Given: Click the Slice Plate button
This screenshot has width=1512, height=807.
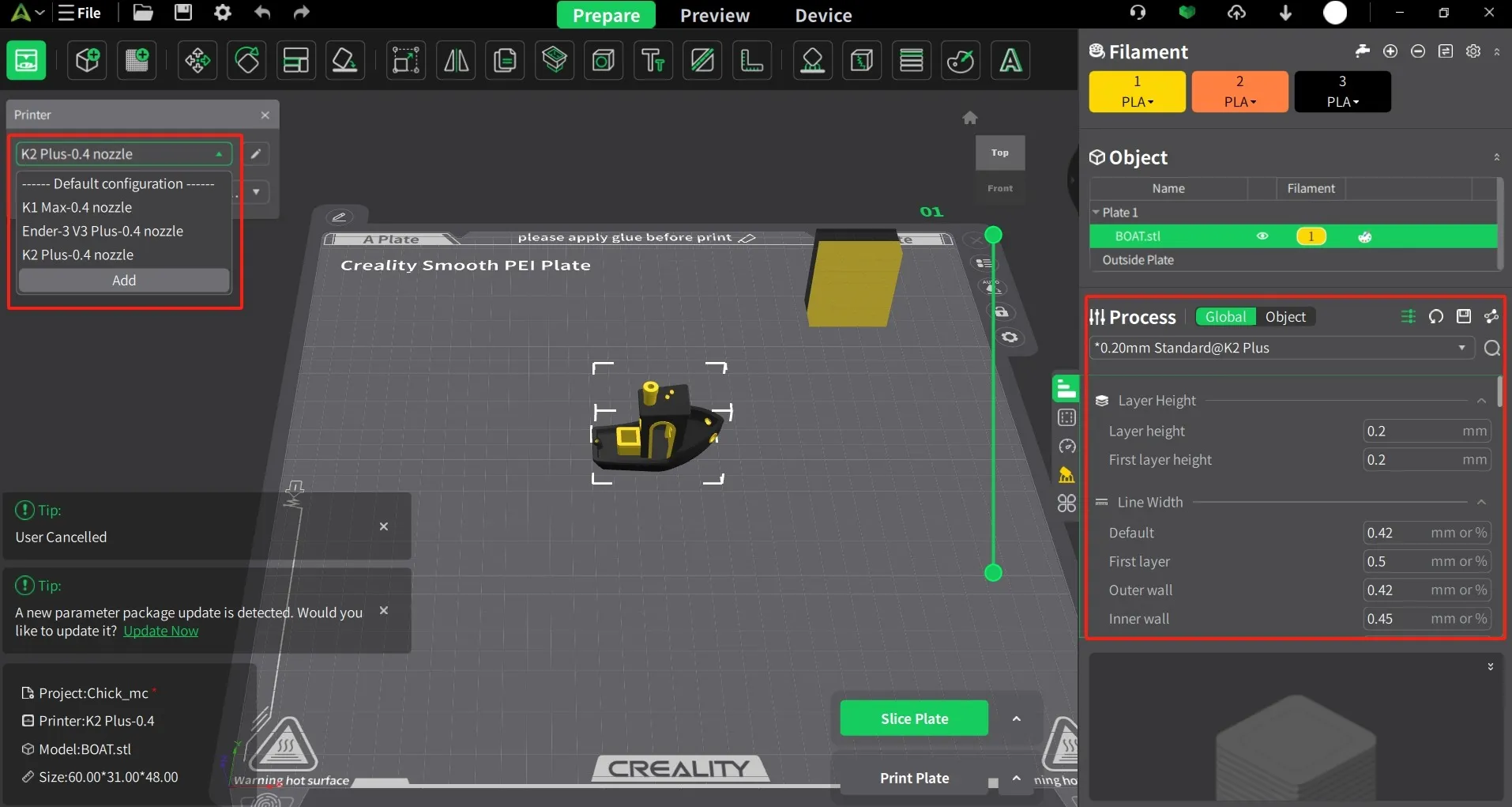Looking at the screenshot, I should click(914, 718).
